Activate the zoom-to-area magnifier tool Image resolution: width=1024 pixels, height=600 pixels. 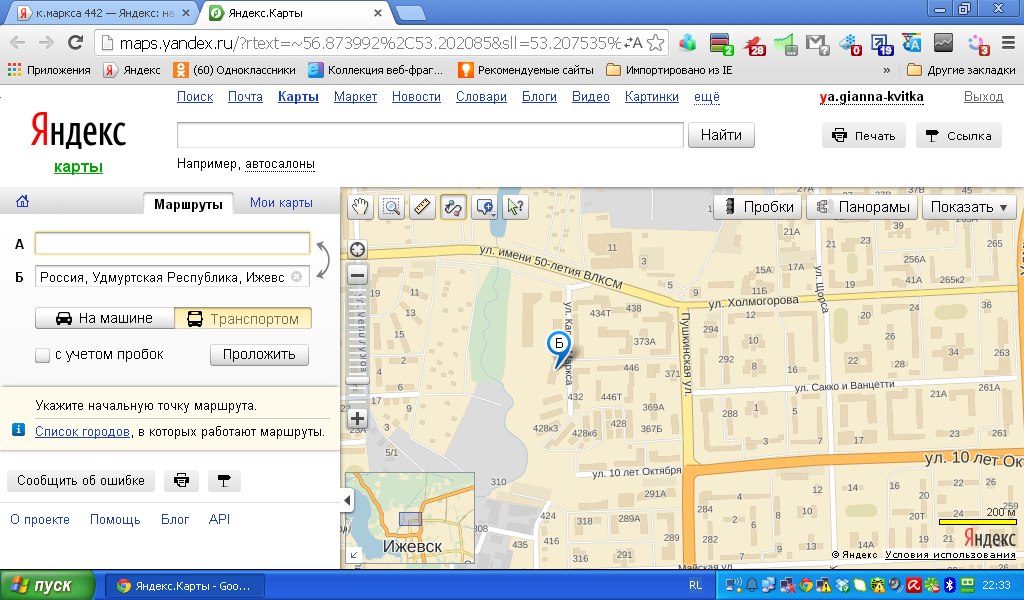[x=391, y=207]
